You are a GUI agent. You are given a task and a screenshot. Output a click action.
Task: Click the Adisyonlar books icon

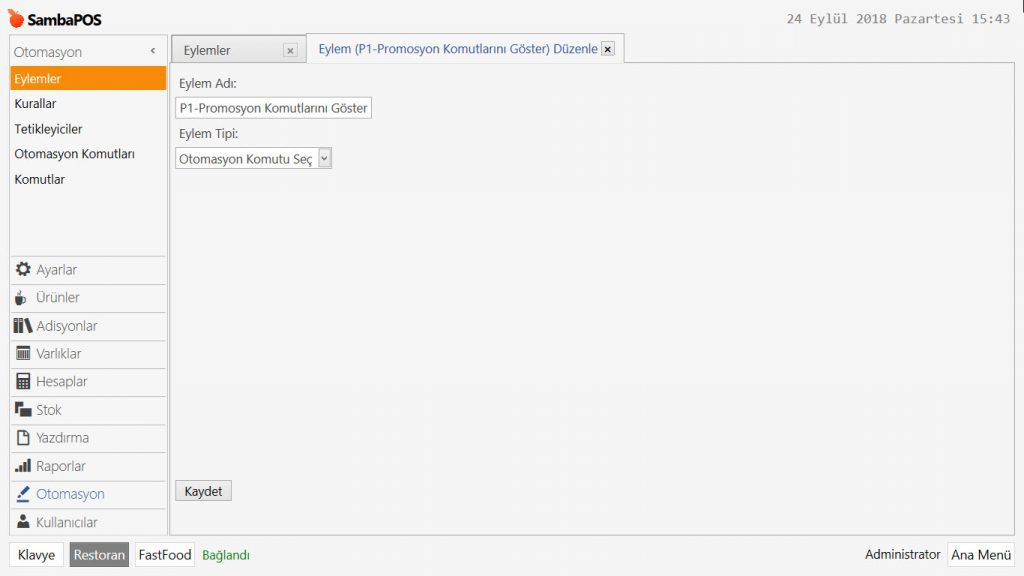click(23, 325)
